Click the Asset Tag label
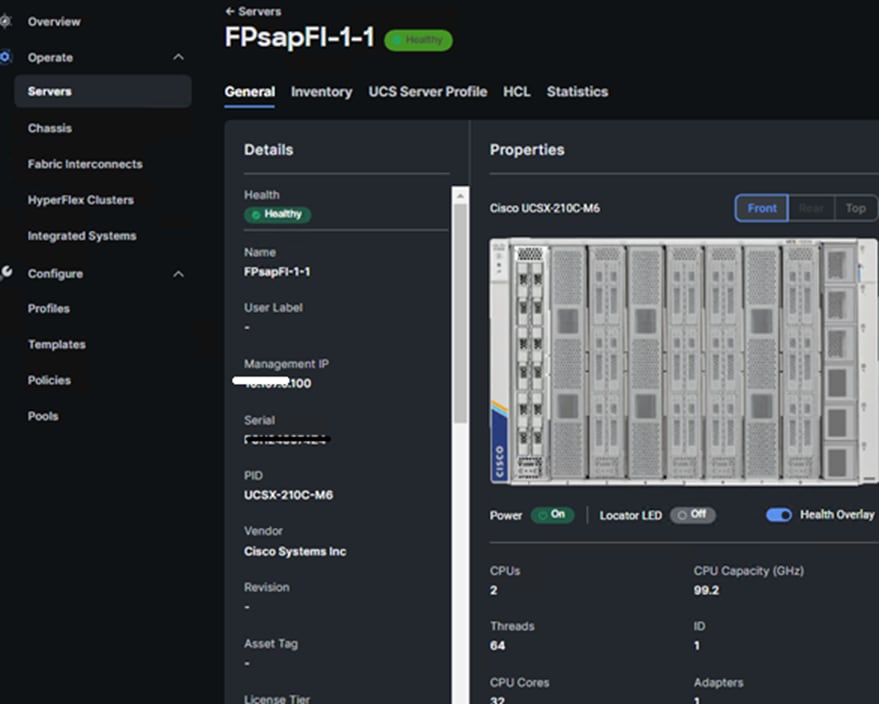The height and width of the screenshot is (704, 879). click(x=271, y=644)
